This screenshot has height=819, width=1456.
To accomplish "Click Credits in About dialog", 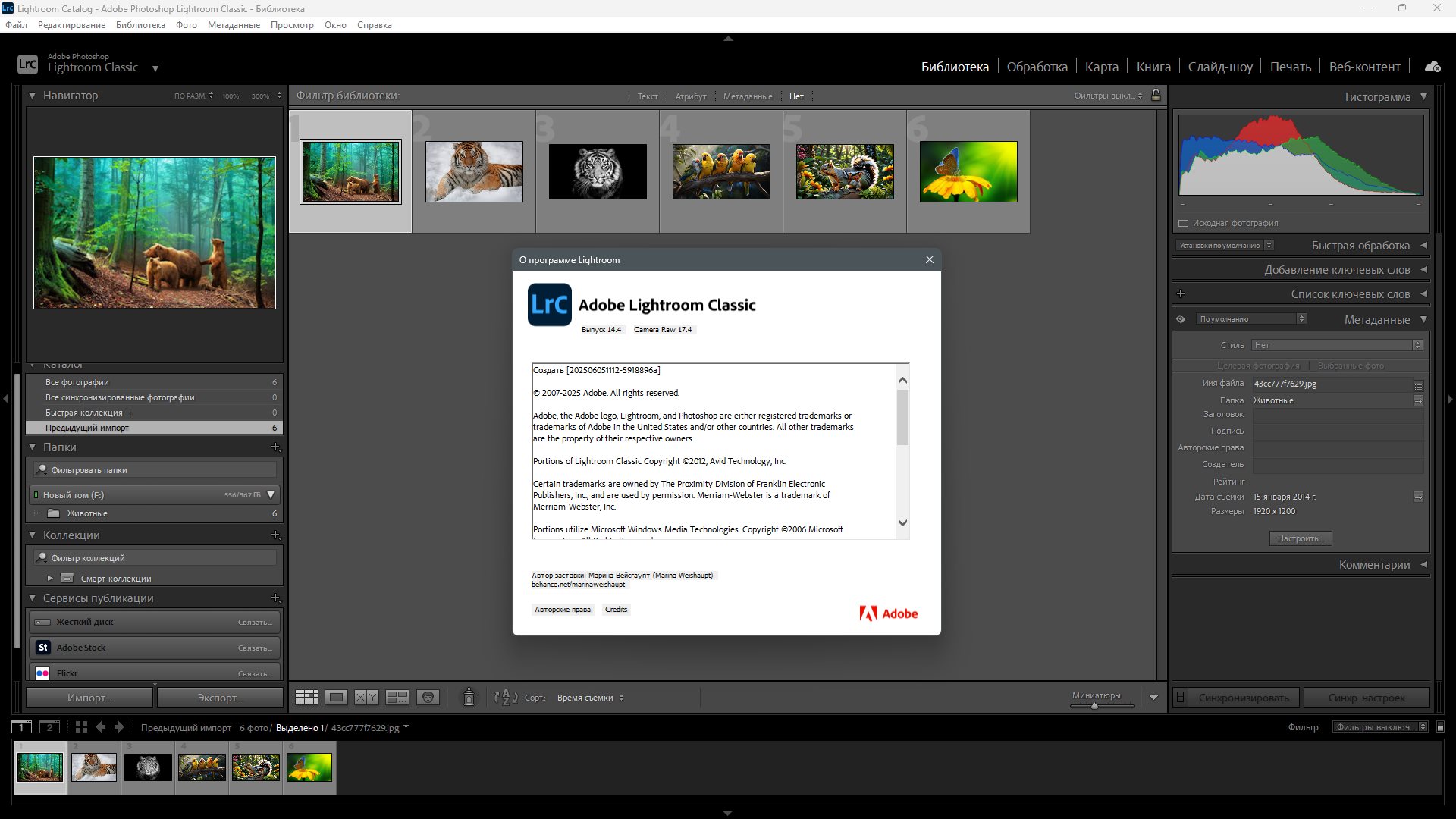I will click(616, 610).
